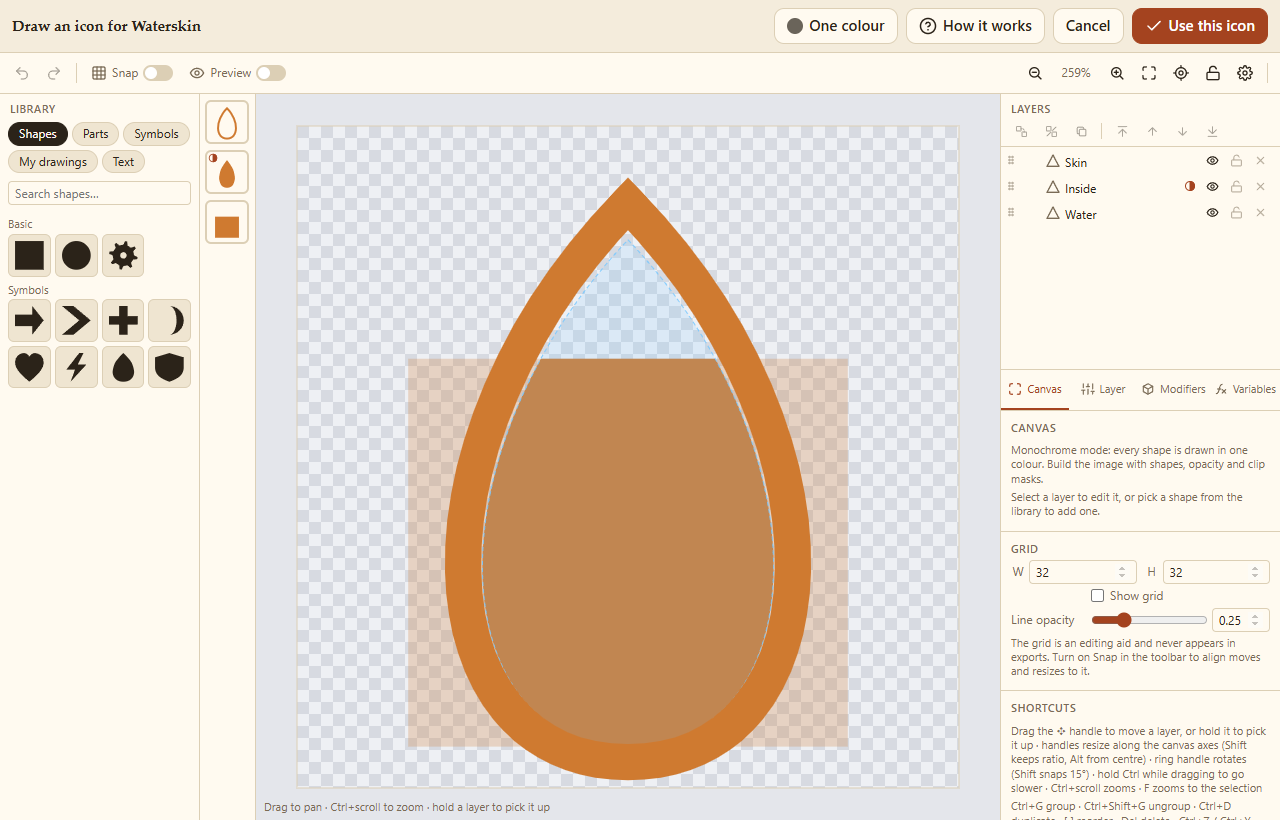Move layer down arrow icon
The width and height of the screenshot is (1280, 820).
(1182, 131)
